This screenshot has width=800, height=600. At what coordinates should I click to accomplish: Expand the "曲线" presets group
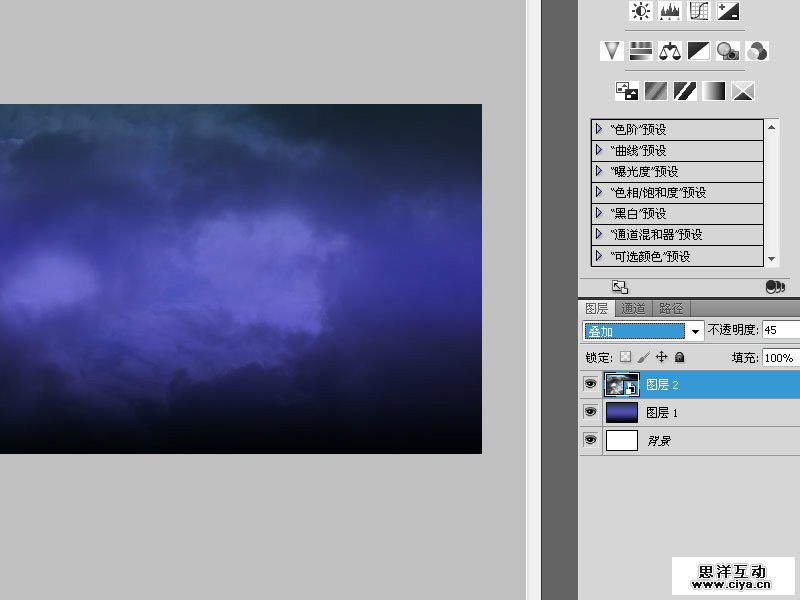(x=599, y=150)
